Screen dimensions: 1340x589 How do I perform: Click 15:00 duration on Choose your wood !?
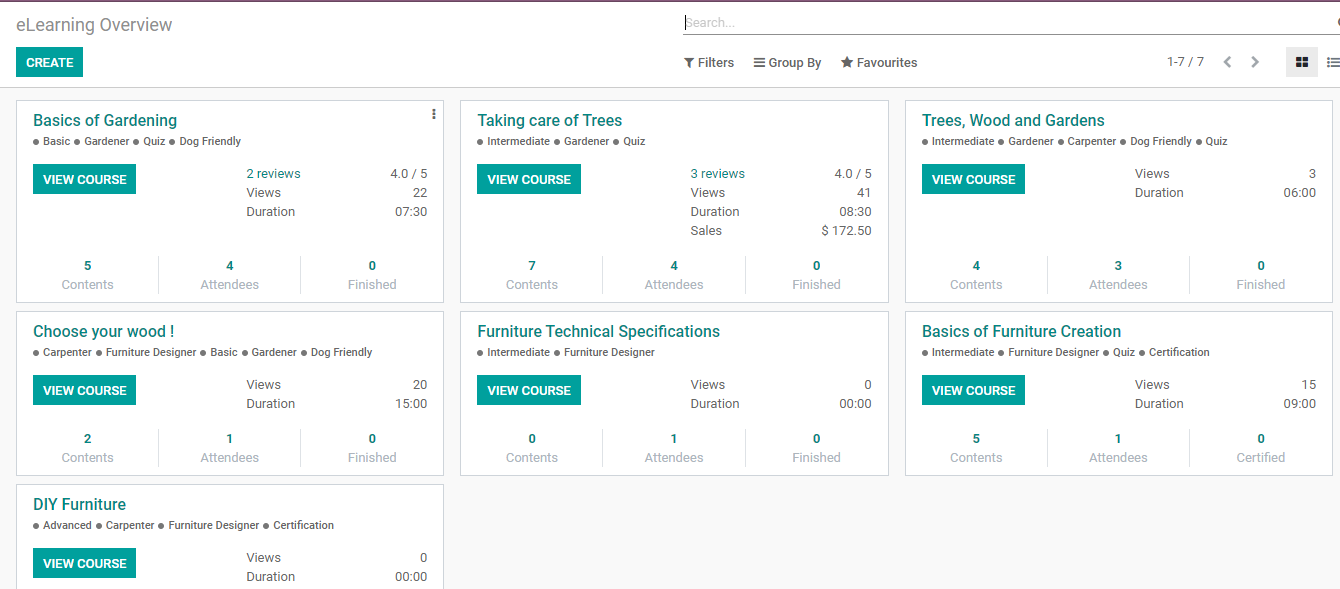click(411, 403)
